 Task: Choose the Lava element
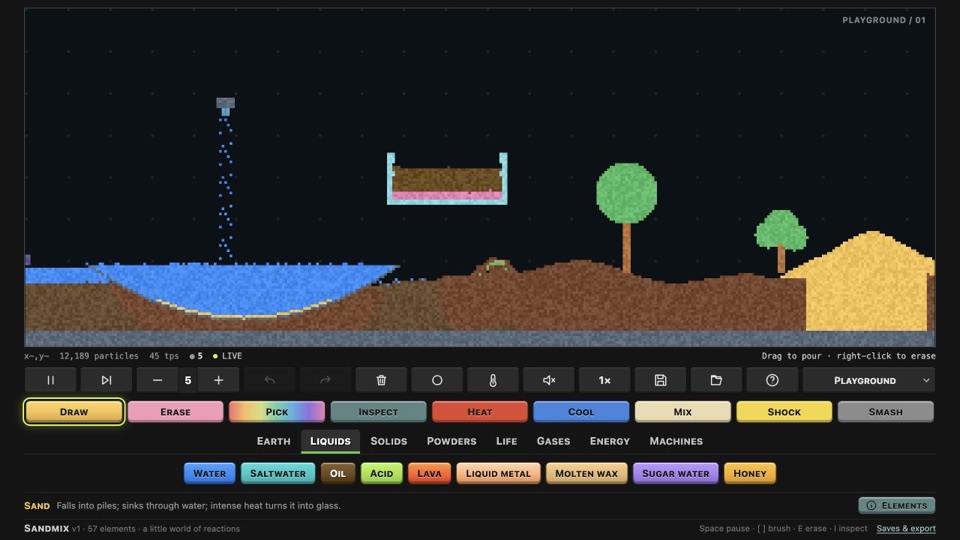point(429,473)
